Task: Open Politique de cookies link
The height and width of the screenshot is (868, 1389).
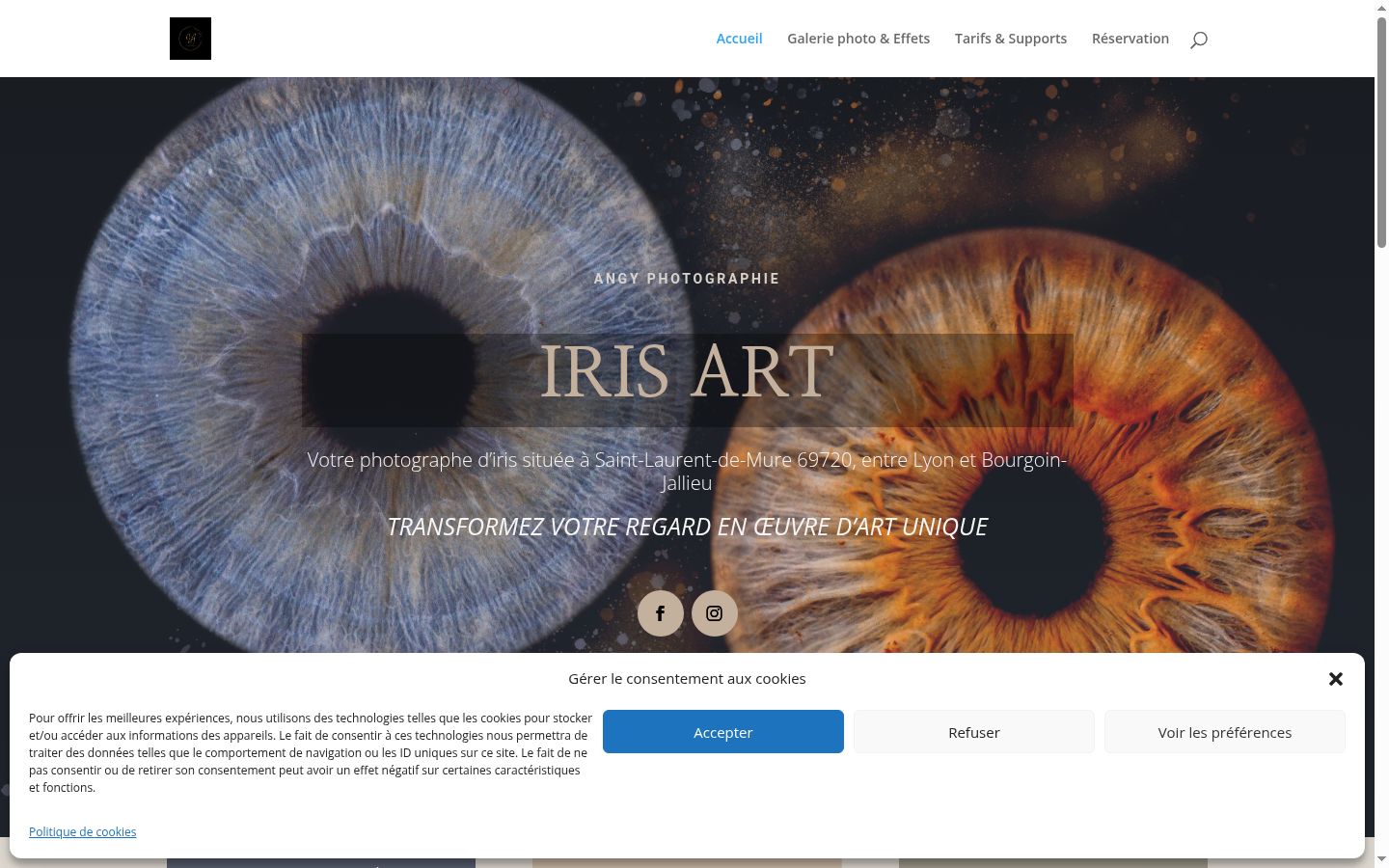Action: [x=82, y=831]
